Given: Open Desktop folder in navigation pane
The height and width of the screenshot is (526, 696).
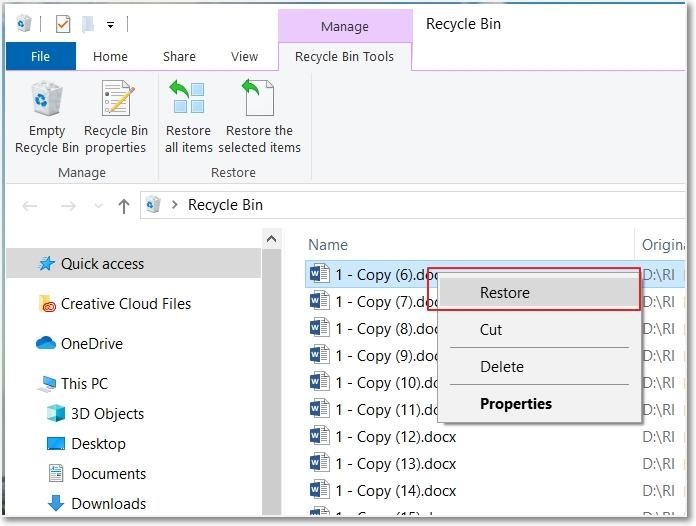Looking at the screenshot, I should coord(99,444).
